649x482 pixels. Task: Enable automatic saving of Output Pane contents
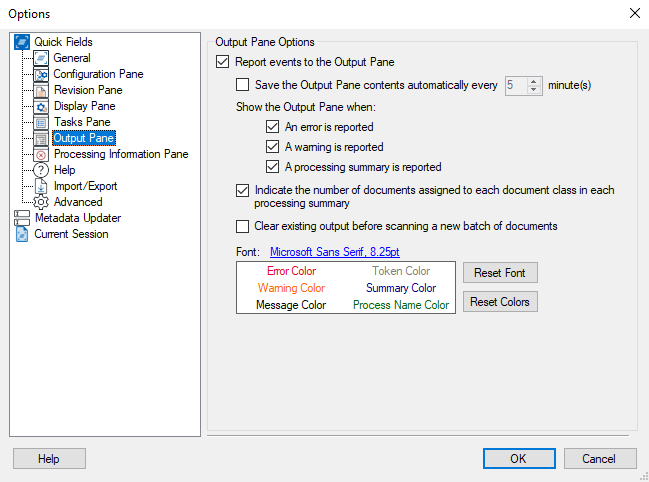pyautogui.click(x=242, y=85)
